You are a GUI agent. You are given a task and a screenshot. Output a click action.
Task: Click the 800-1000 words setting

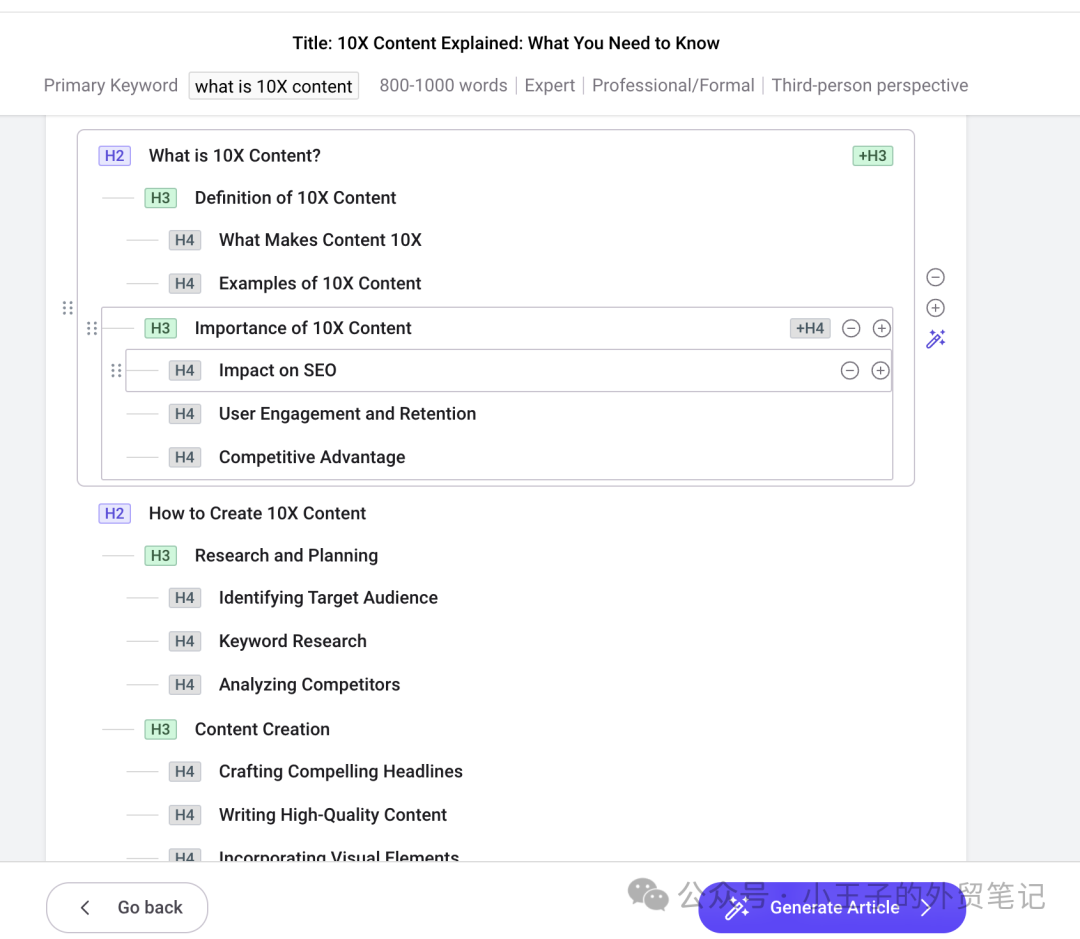click(x=443, y=86)
